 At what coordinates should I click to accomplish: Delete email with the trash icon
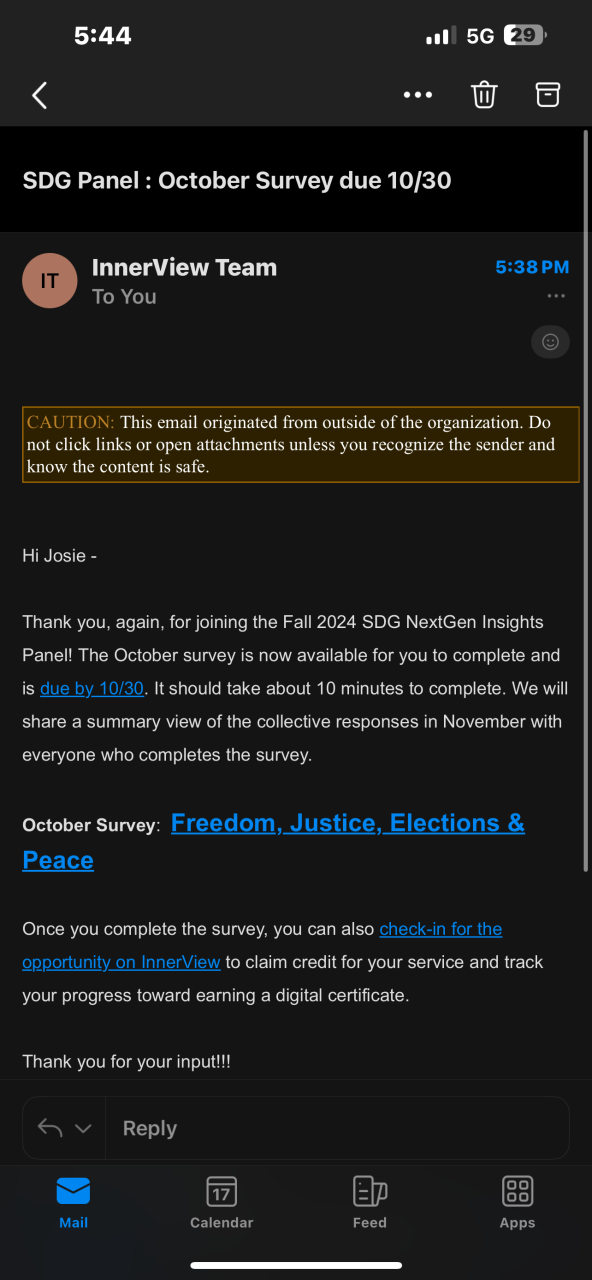coord(484,95)
